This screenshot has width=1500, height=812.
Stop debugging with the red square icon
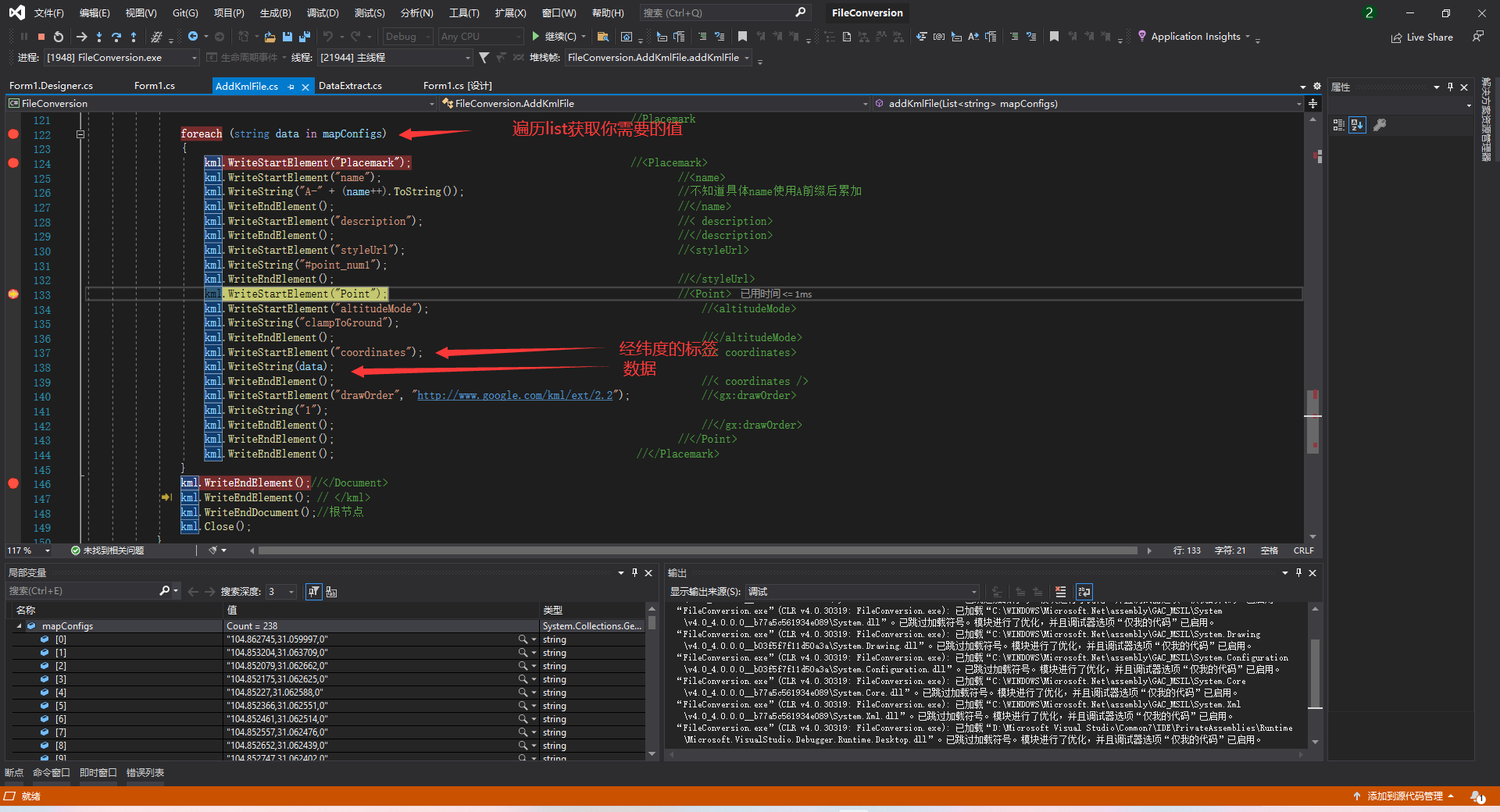click(41, 37)
